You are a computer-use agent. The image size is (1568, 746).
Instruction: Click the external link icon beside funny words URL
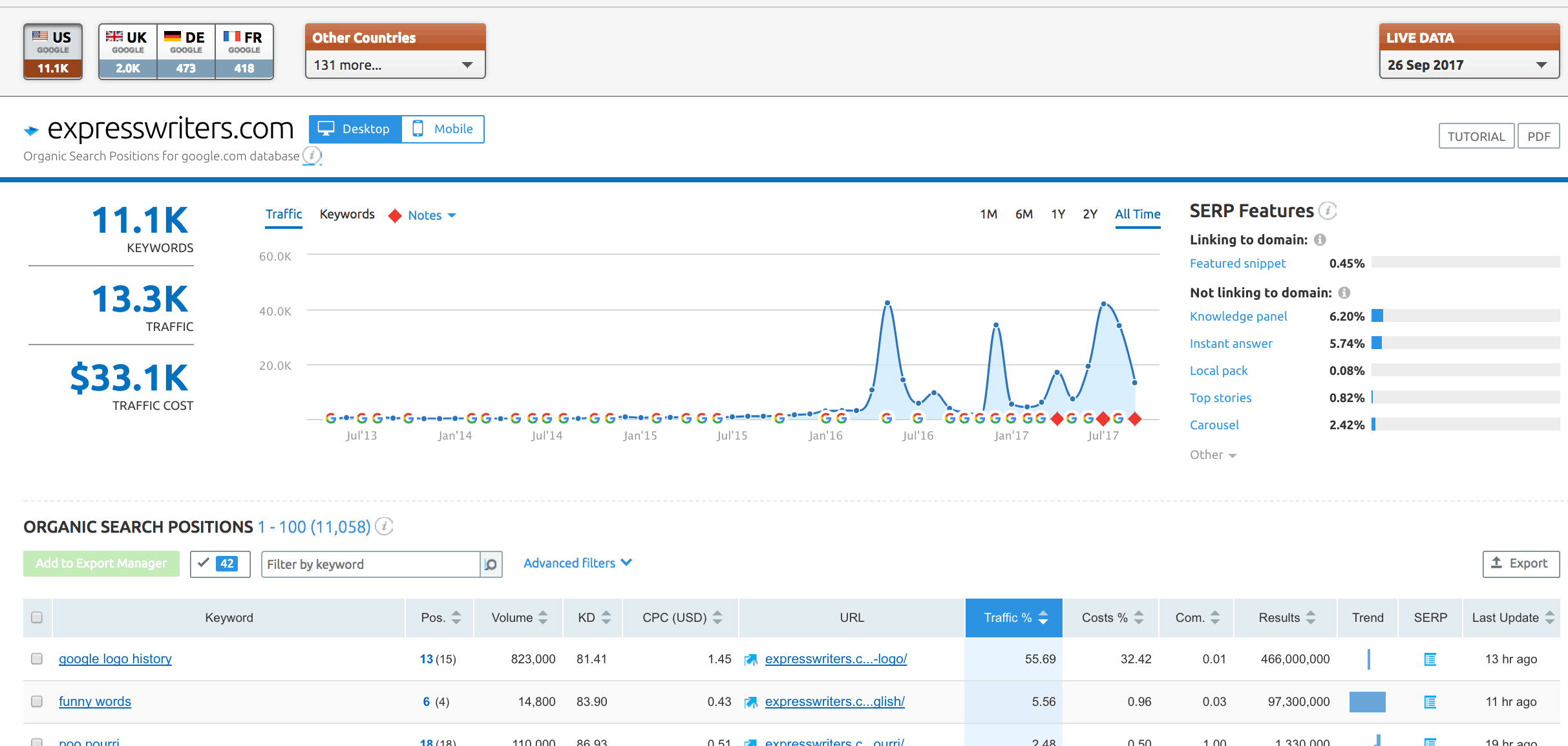(751, 701)
